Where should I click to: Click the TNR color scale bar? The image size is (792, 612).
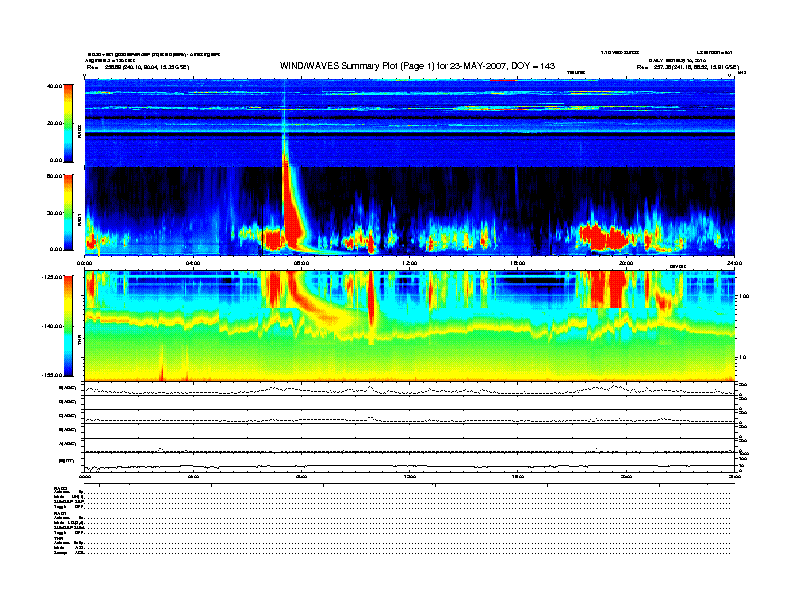(x=68, y=326)
